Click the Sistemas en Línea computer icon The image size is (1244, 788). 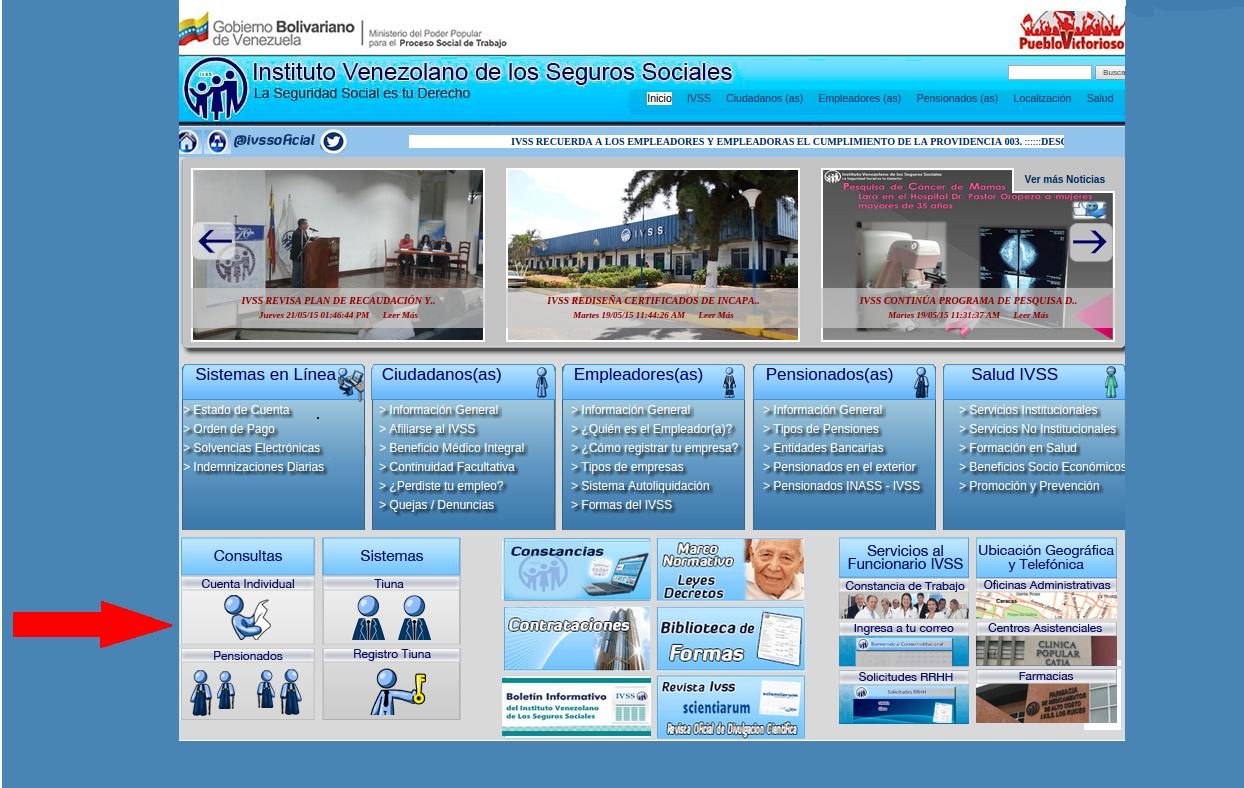(x=351, y=383)
